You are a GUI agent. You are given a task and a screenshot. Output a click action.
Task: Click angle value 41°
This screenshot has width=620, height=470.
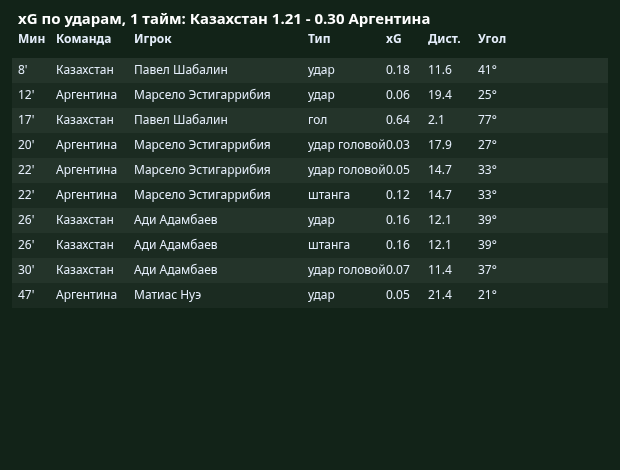tap(487, 70)
